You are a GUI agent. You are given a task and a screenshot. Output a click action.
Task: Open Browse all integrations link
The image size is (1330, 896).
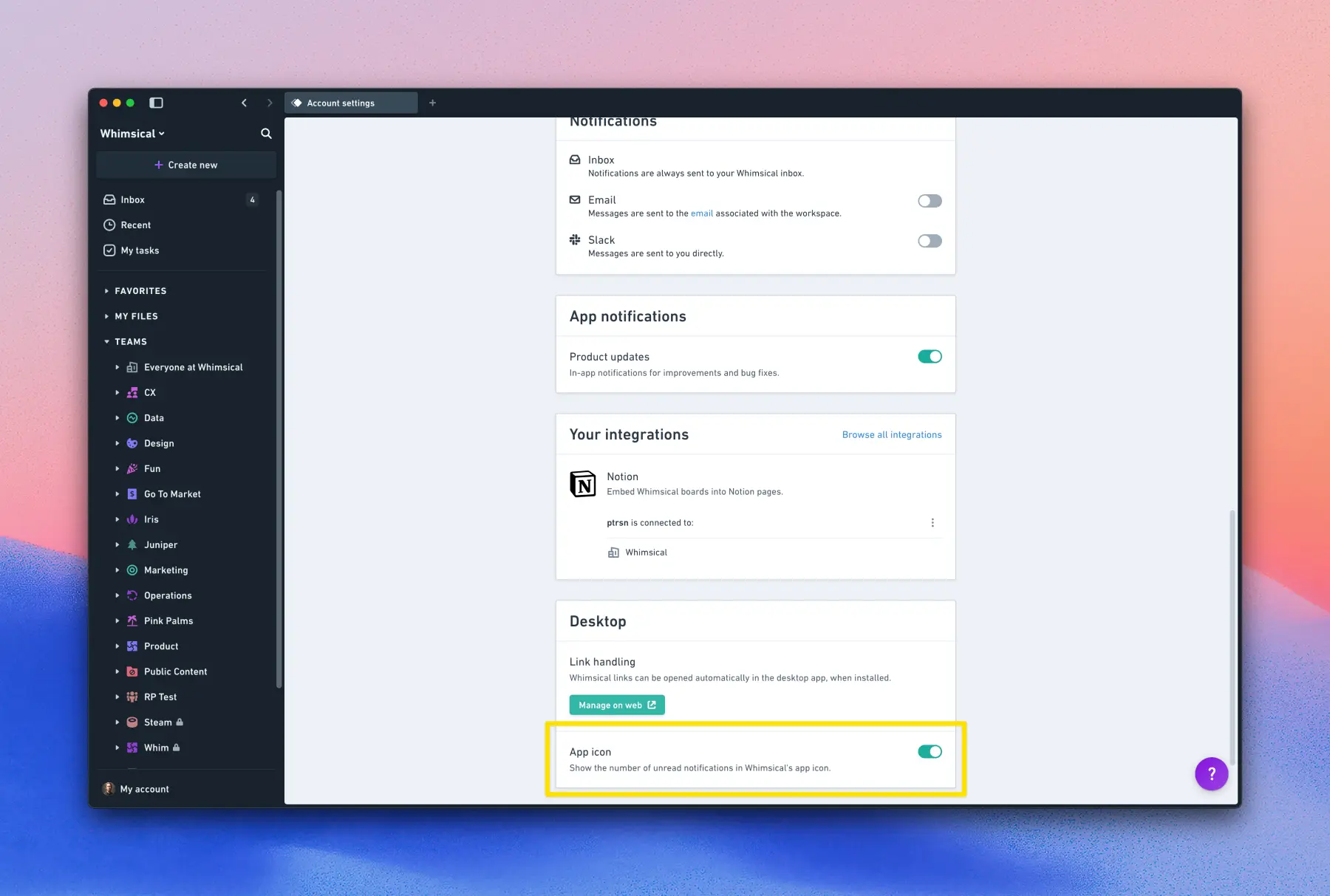tap(891, 435)
